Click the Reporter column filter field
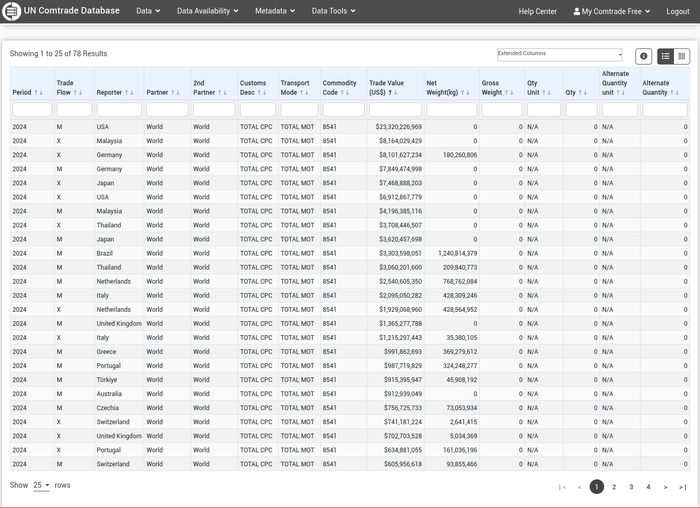This screenshot has height=508, width=700. click(x=119, y=110)
